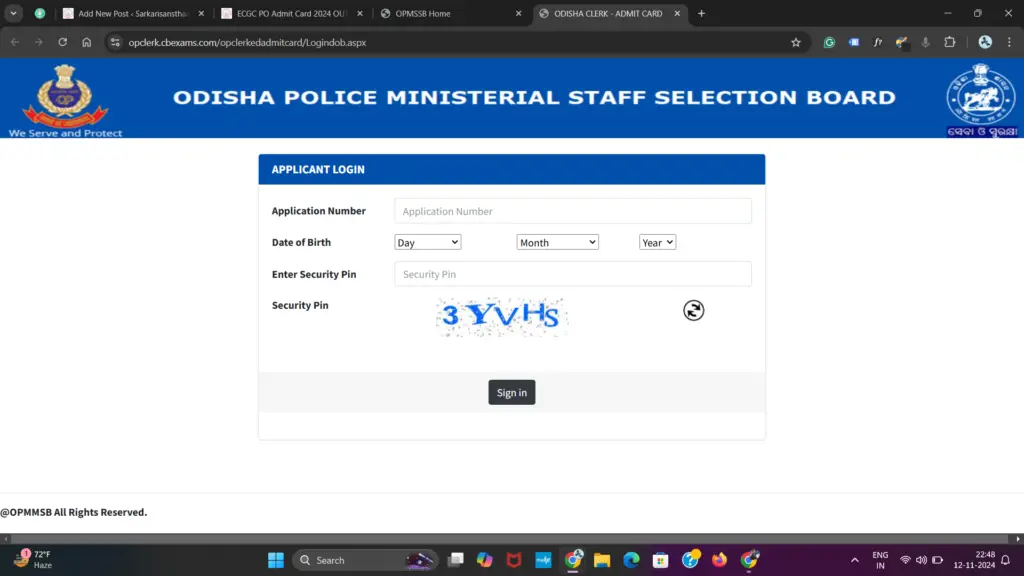The height and width of the screenshot is (576, 1024).
Task: Click the taskbar Search box
Action: [x=366, y=560]
